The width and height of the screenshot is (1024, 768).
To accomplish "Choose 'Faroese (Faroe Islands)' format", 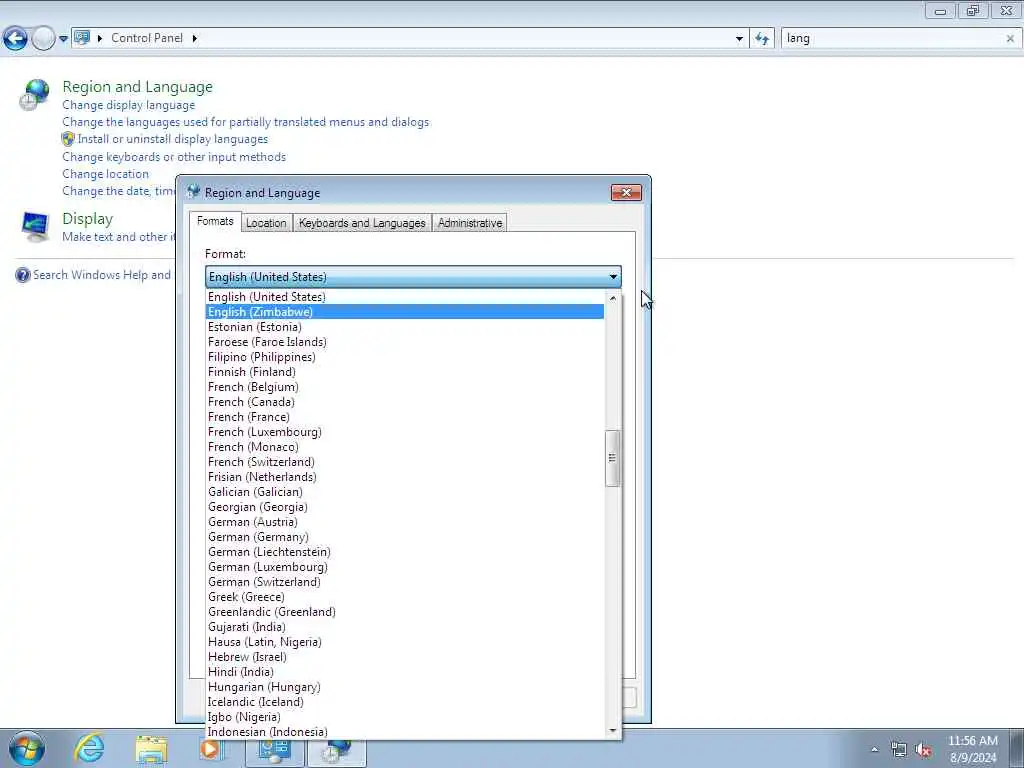I will [x=405, y=342].
